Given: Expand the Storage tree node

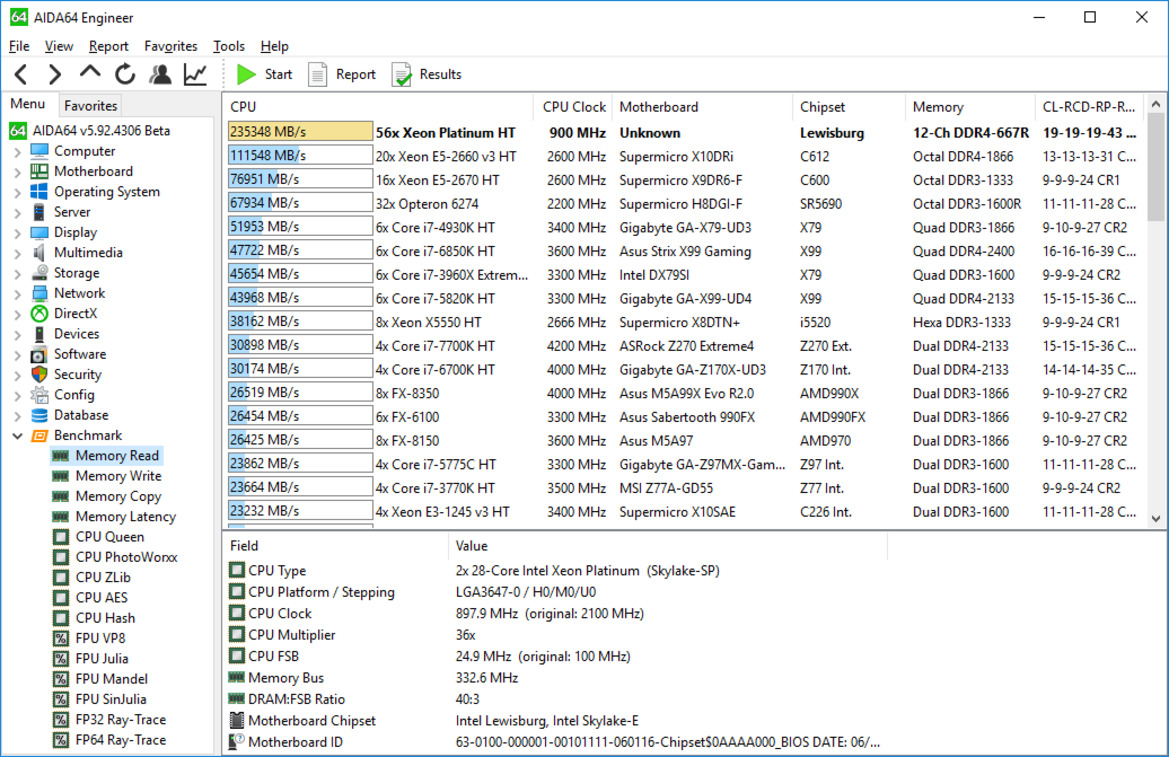Looking at the screenshot, I should [17, 274].
